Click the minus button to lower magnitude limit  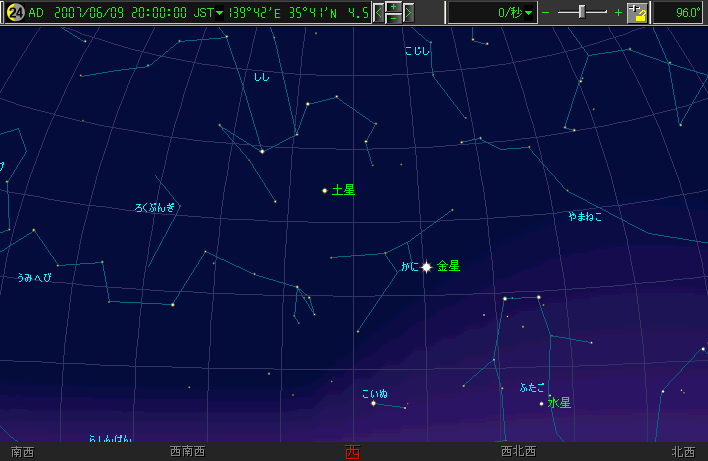394,18
